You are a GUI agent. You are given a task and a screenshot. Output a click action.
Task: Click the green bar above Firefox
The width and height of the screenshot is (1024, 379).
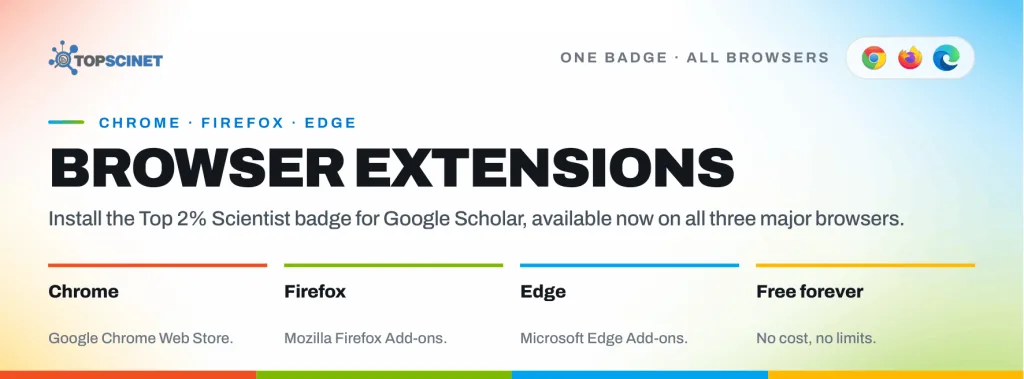point(393,265)
